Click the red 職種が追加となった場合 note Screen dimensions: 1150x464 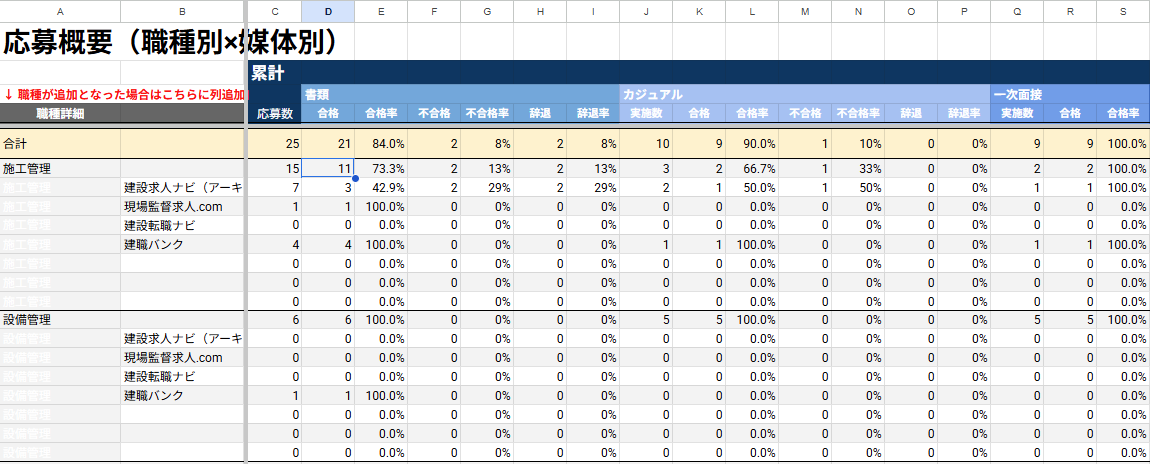pyautogui.click(x=123, y=94)
